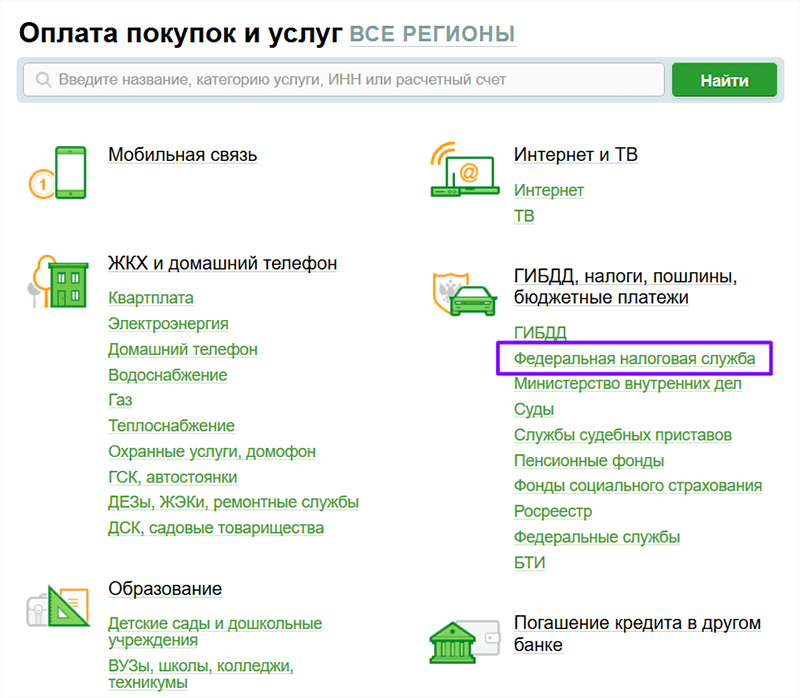Open Охранные услуги, домофон link

(x=212, y=452)
